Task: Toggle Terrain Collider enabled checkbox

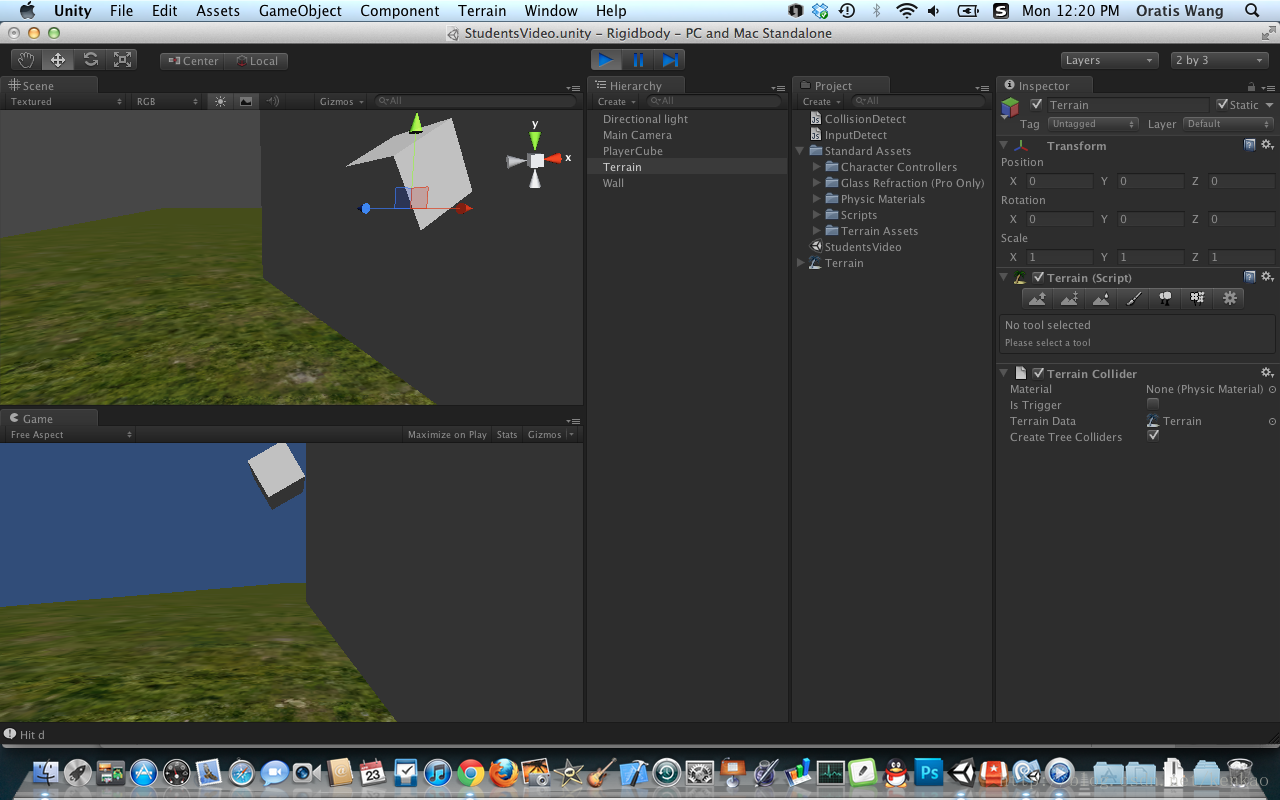Action: pos(1038,373)
